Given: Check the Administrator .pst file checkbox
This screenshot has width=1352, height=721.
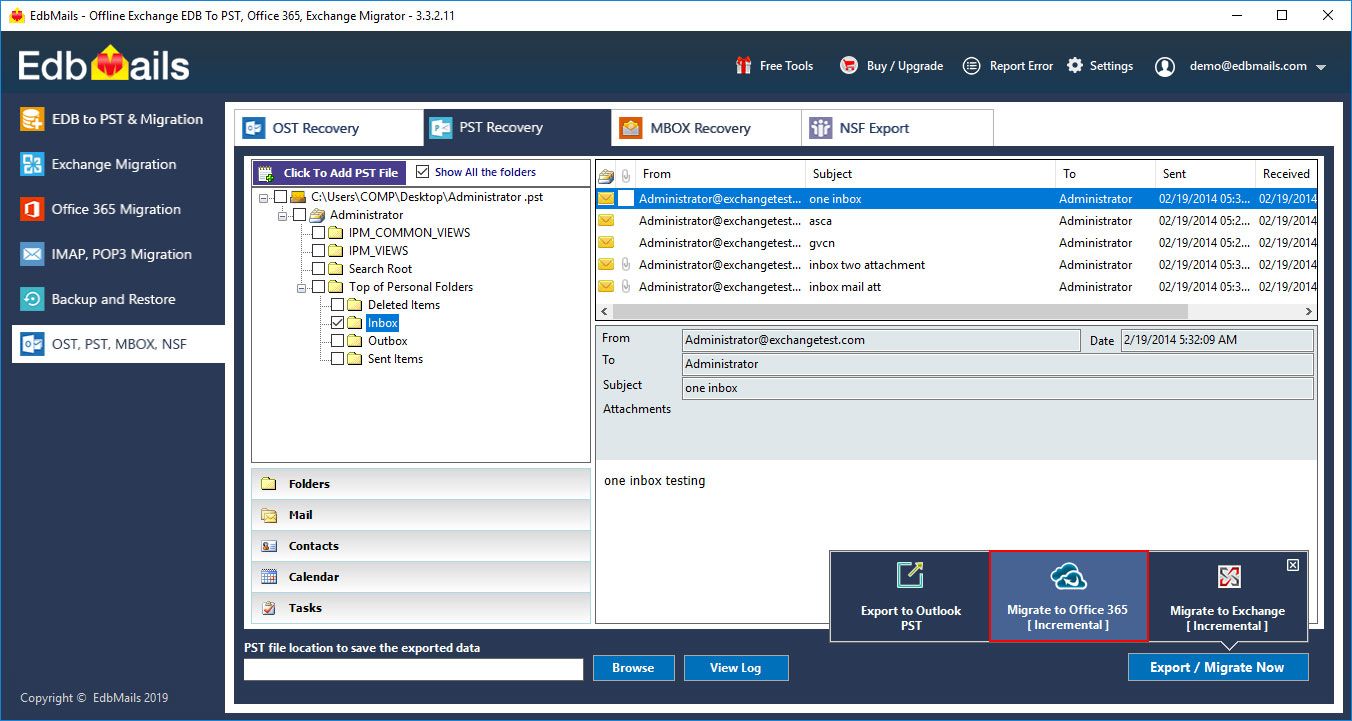Looking at the screenshot, I should [x=280, y=197].
